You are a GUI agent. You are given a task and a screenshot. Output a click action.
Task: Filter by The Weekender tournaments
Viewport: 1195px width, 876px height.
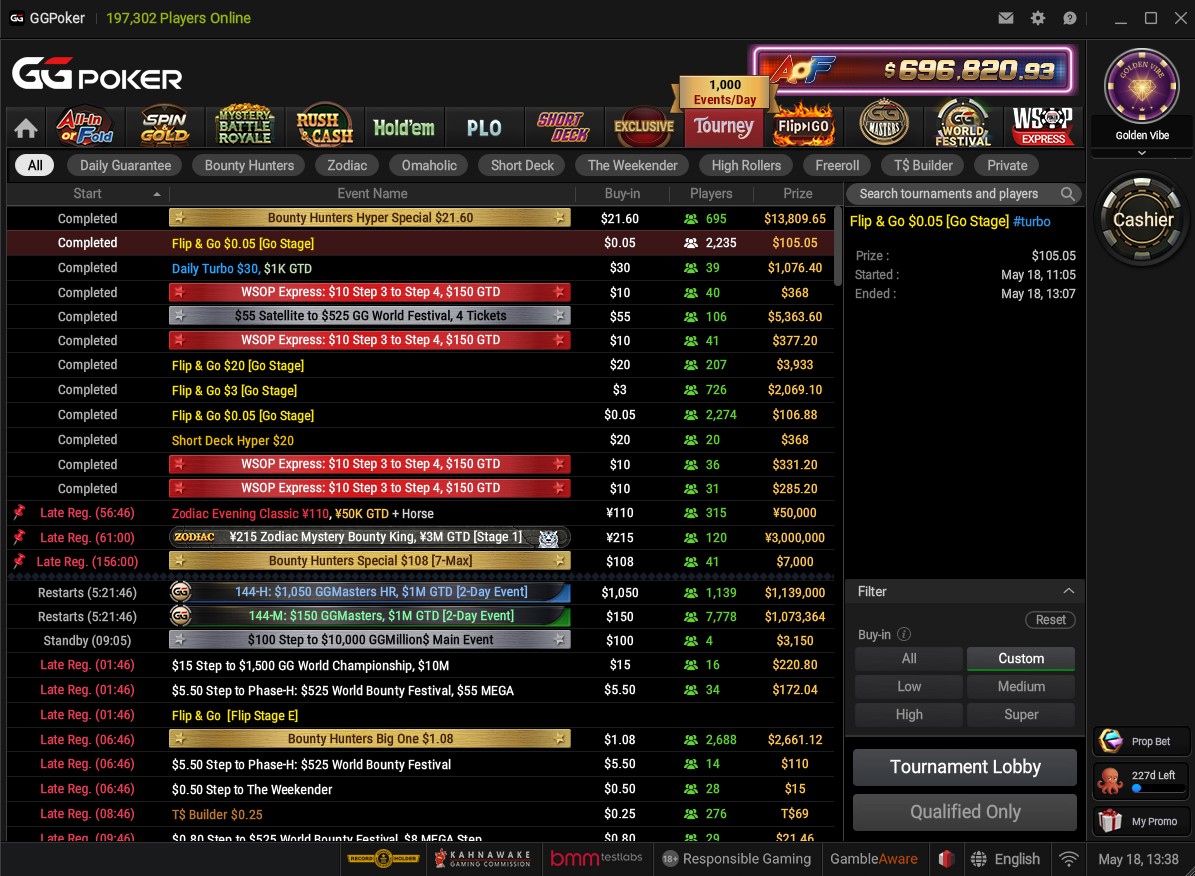point(632,165)
